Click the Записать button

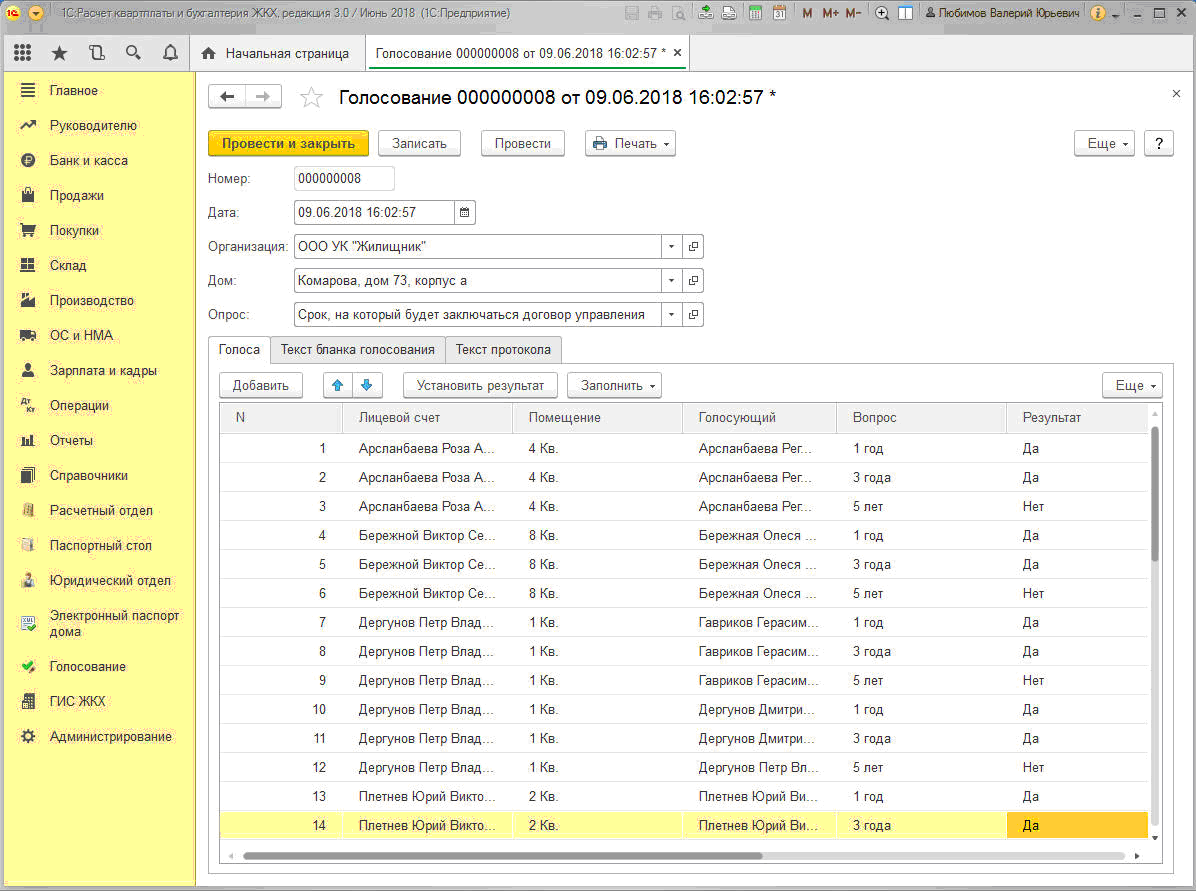pos(419,143)
